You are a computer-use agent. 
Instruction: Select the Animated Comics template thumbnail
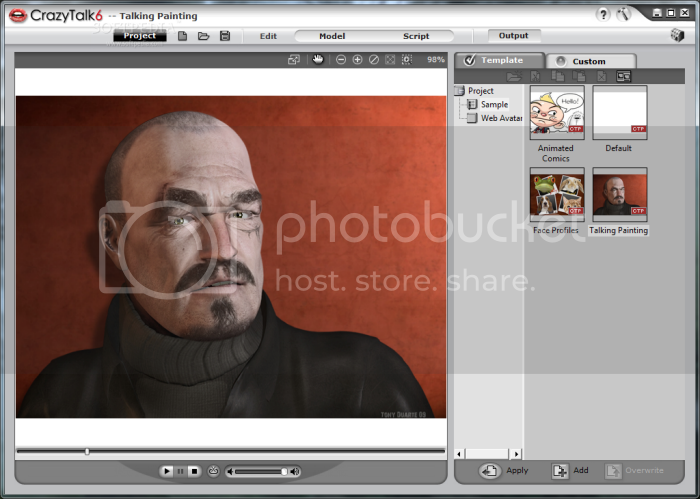pyautogui.click(x=557, y=112)
